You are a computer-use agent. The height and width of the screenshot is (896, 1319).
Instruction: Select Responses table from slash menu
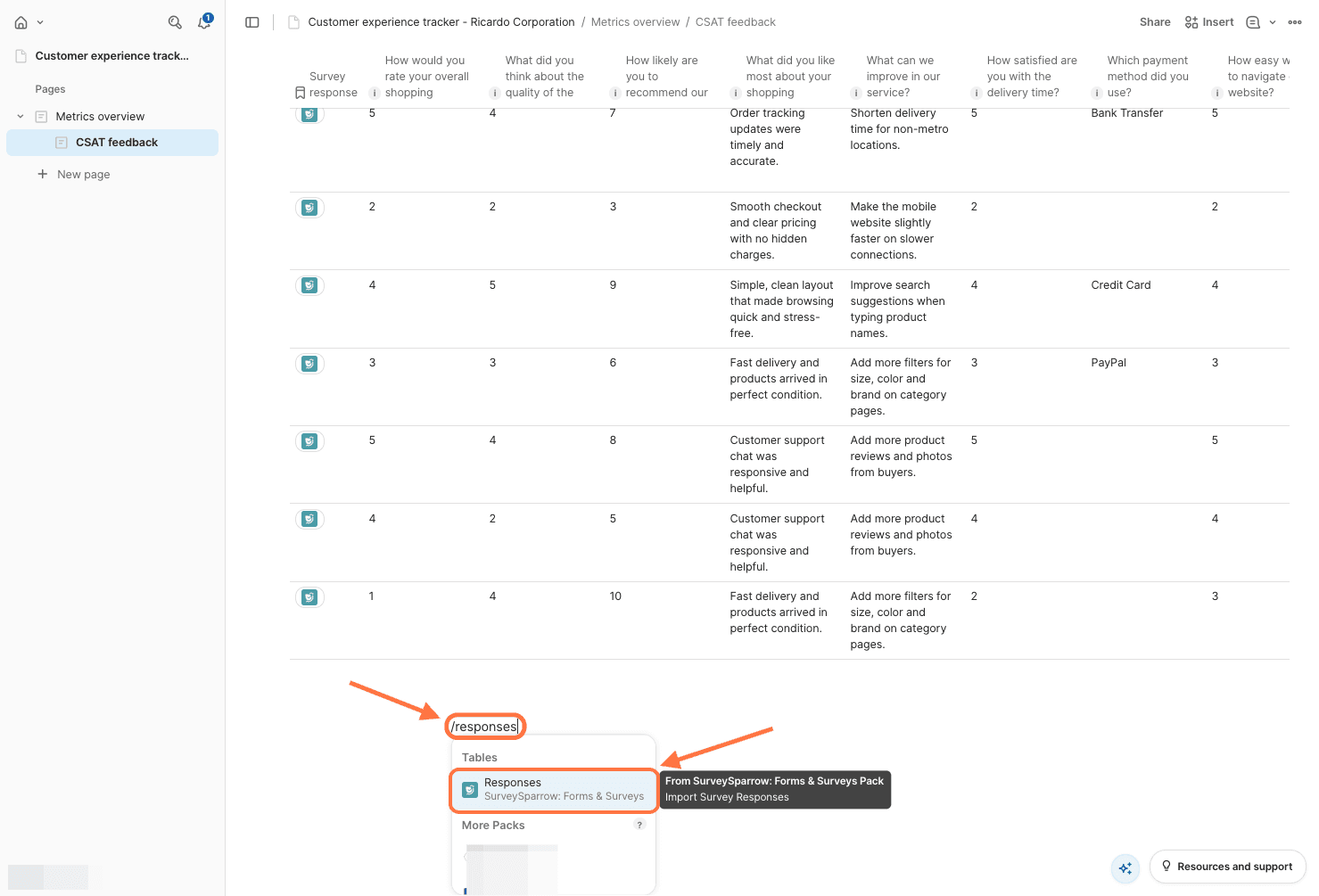point(554,790)
